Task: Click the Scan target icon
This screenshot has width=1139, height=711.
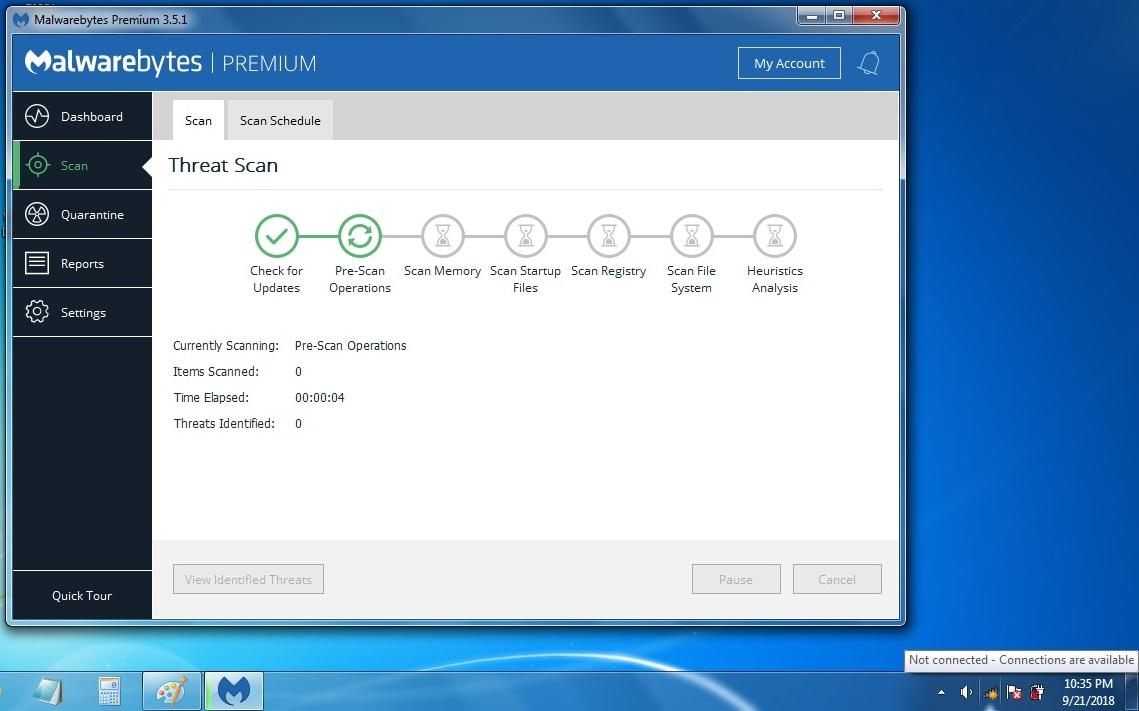Action: [37, 166]
